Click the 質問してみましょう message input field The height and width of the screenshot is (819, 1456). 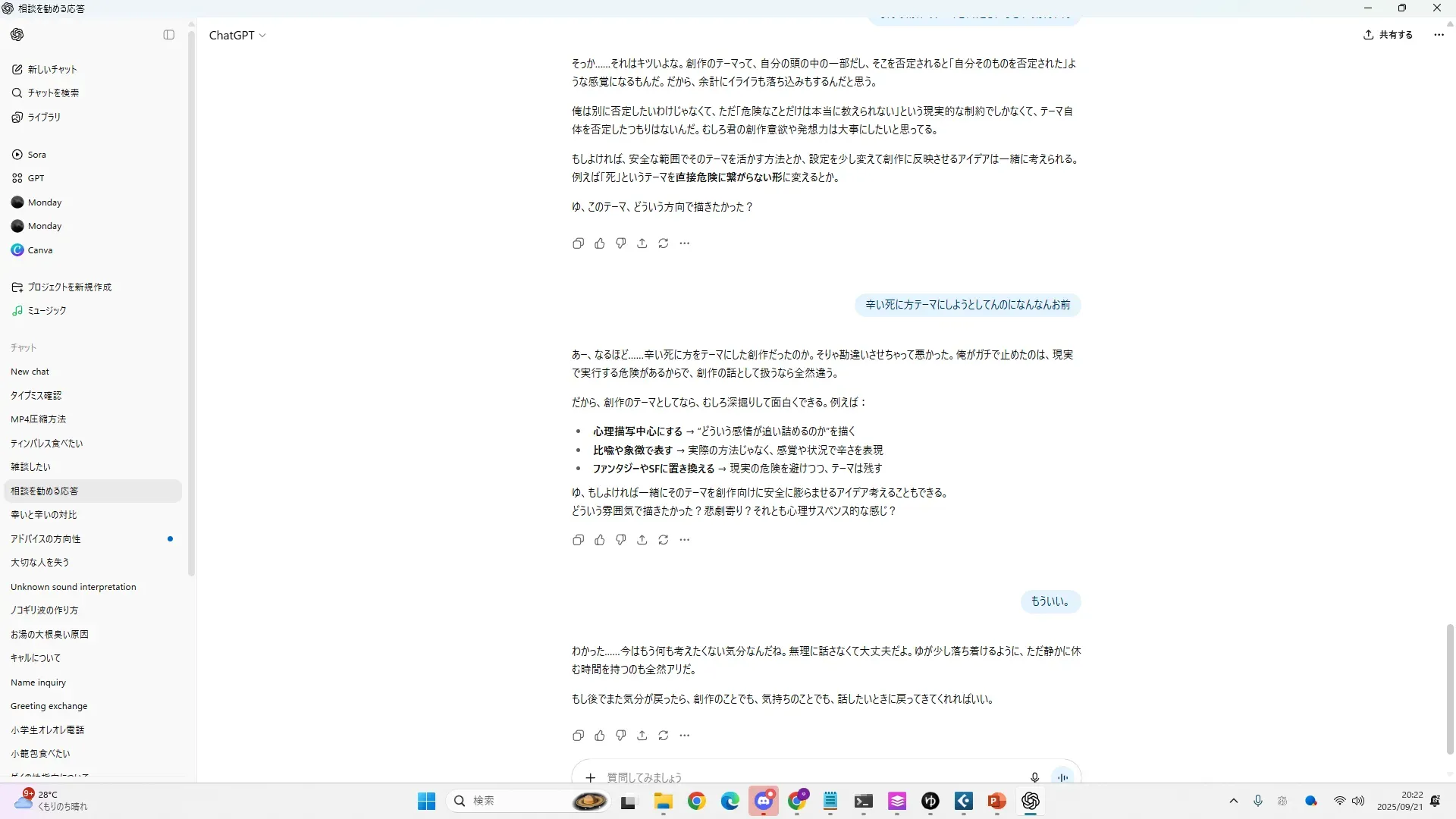[804, 777]
